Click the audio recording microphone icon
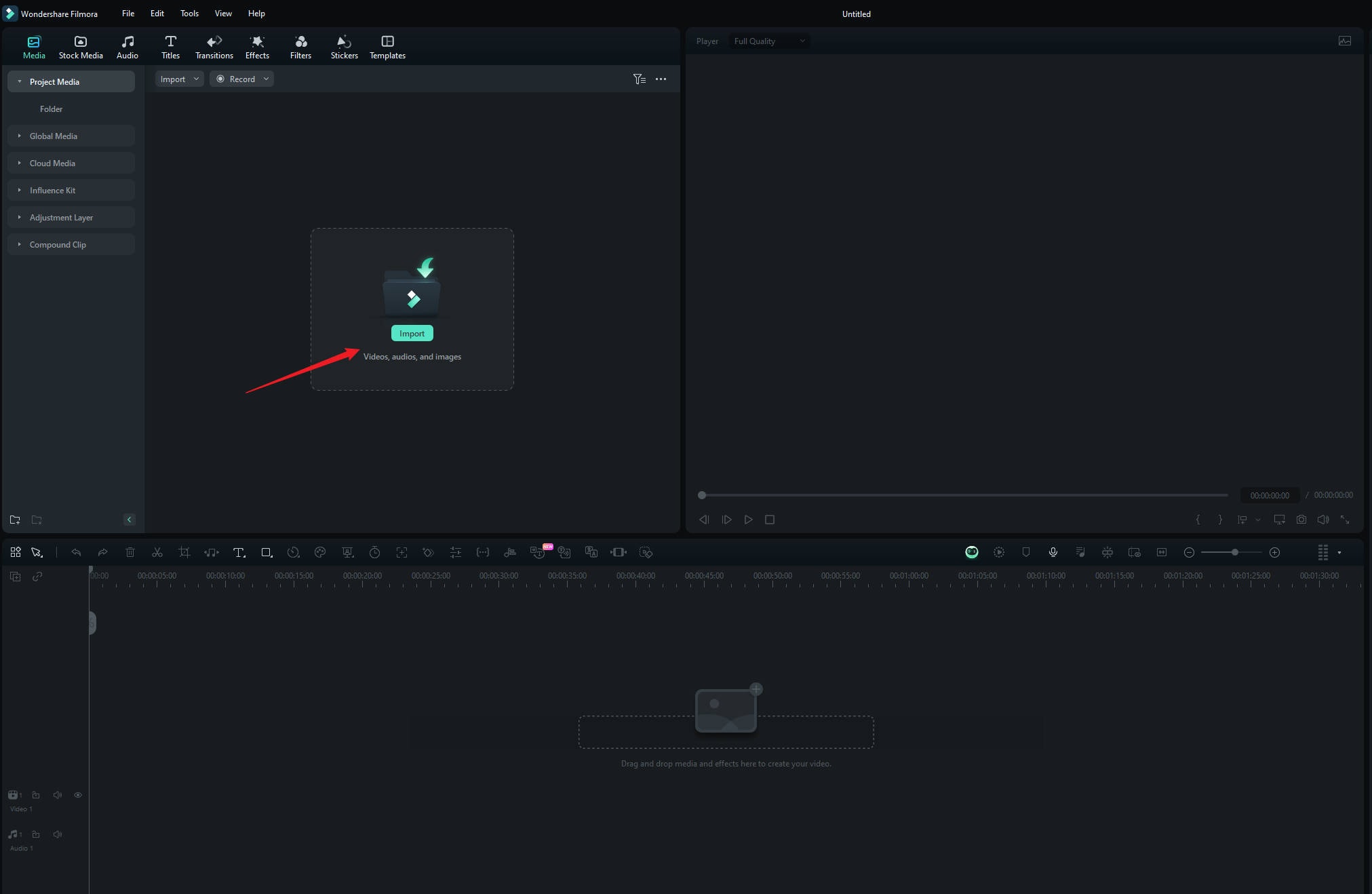Image resolution: width=1372 pixels, height=894 pixels. pyautogui.click(x=1053, y=552)
